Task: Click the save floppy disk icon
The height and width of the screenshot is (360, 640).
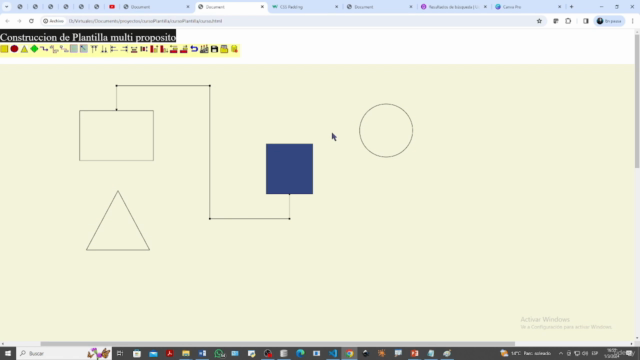Action: [214, 49]
